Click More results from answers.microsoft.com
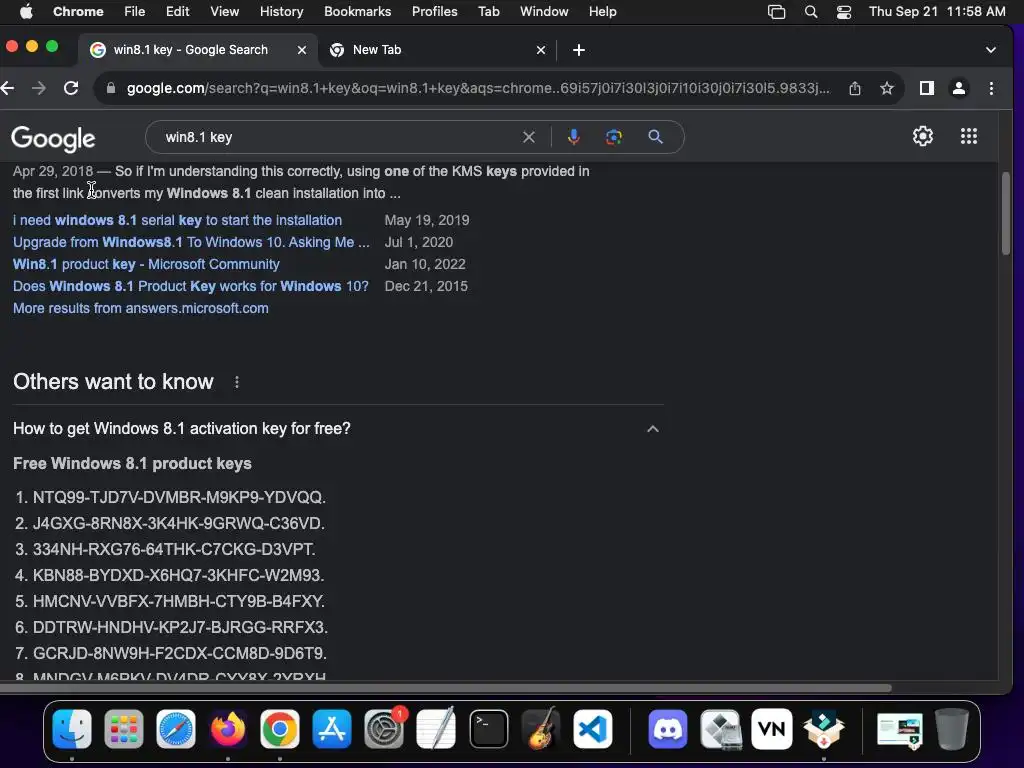This screenshot has width=1024, height=768. point(140,308)
